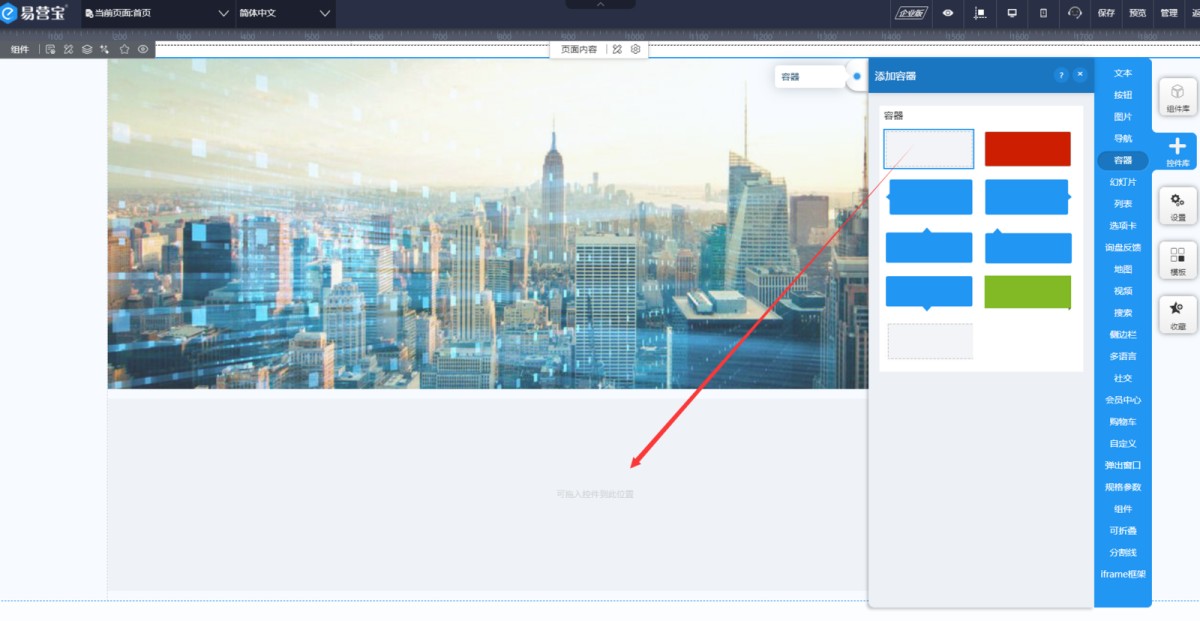Expand the collapsed top panel chevron

(600, 4)
